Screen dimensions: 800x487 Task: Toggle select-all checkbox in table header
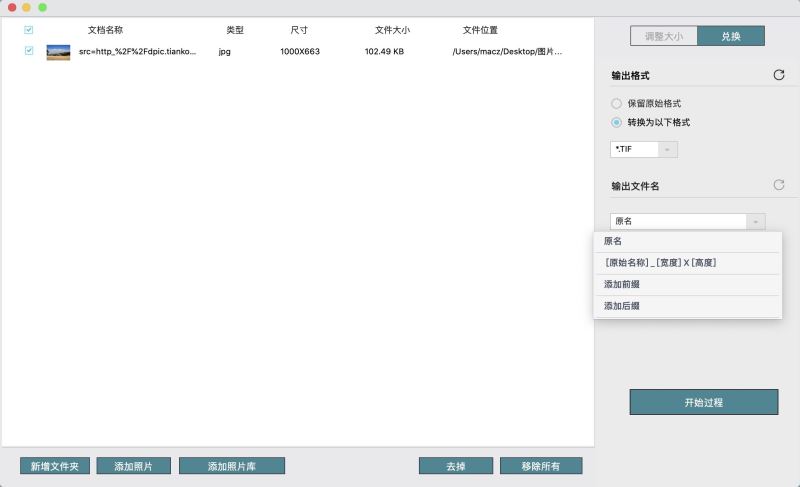29,30
